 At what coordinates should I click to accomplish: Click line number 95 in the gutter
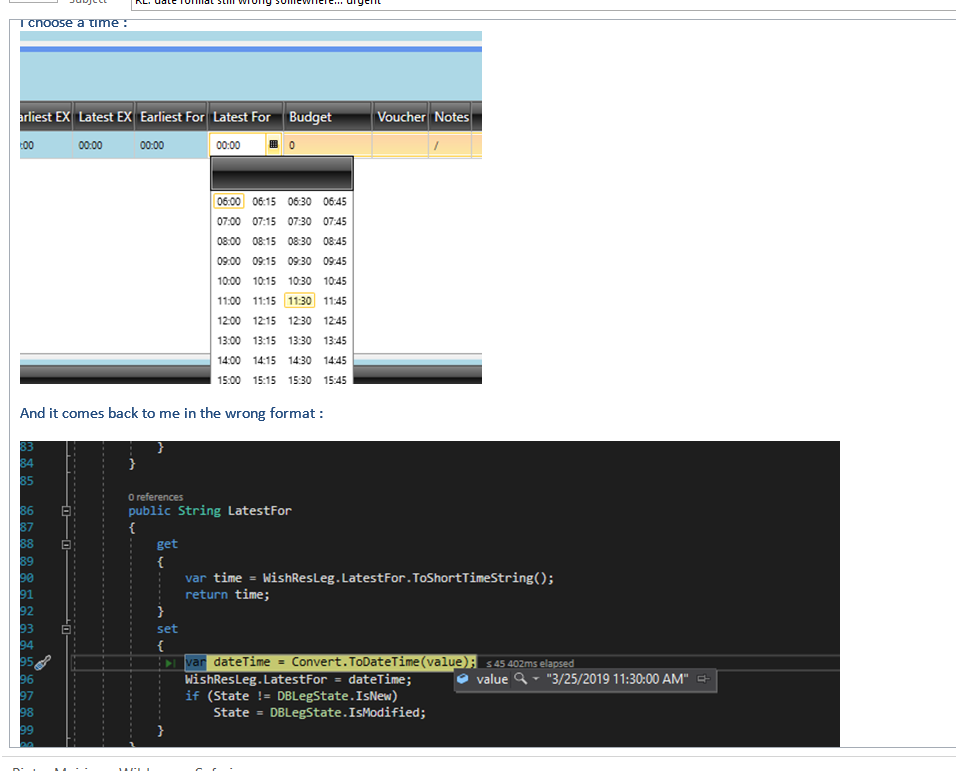[x=27, y=662]
